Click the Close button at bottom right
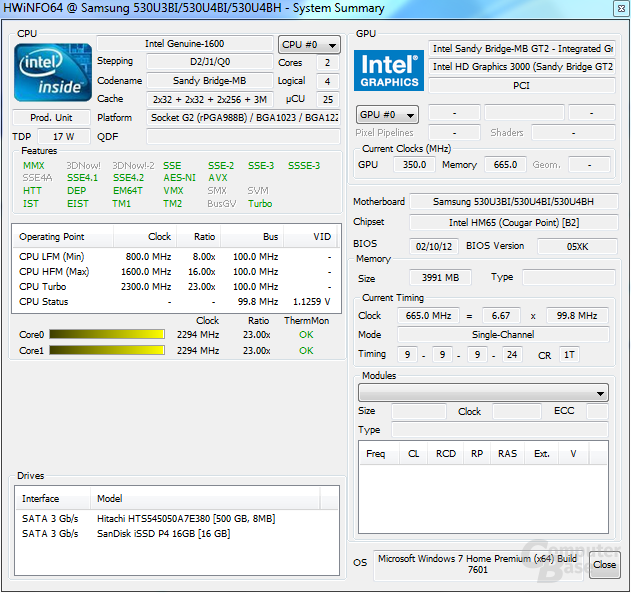 pos(604,564)
